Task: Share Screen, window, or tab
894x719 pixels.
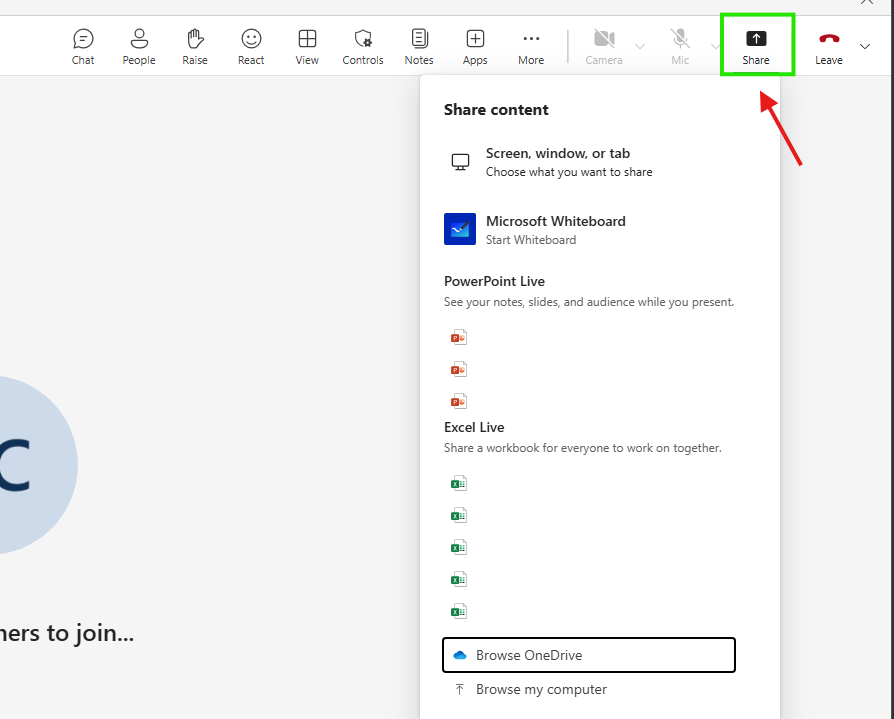Action: pyautogui.click(x=589, y=163)
